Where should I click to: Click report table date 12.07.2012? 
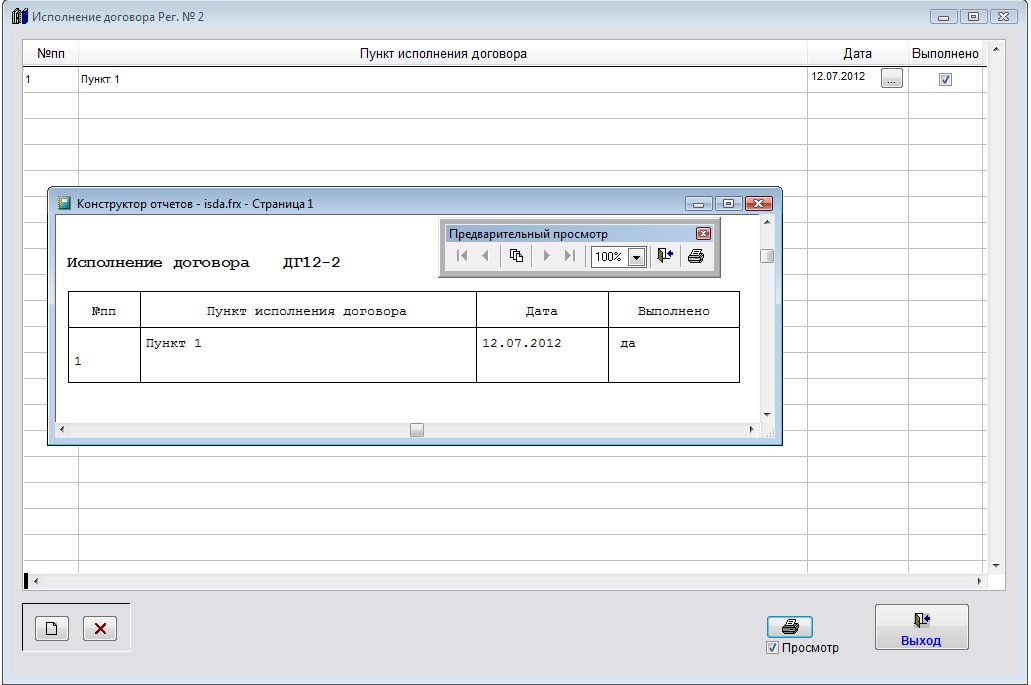pyautogui.click(x=521, y=343)
